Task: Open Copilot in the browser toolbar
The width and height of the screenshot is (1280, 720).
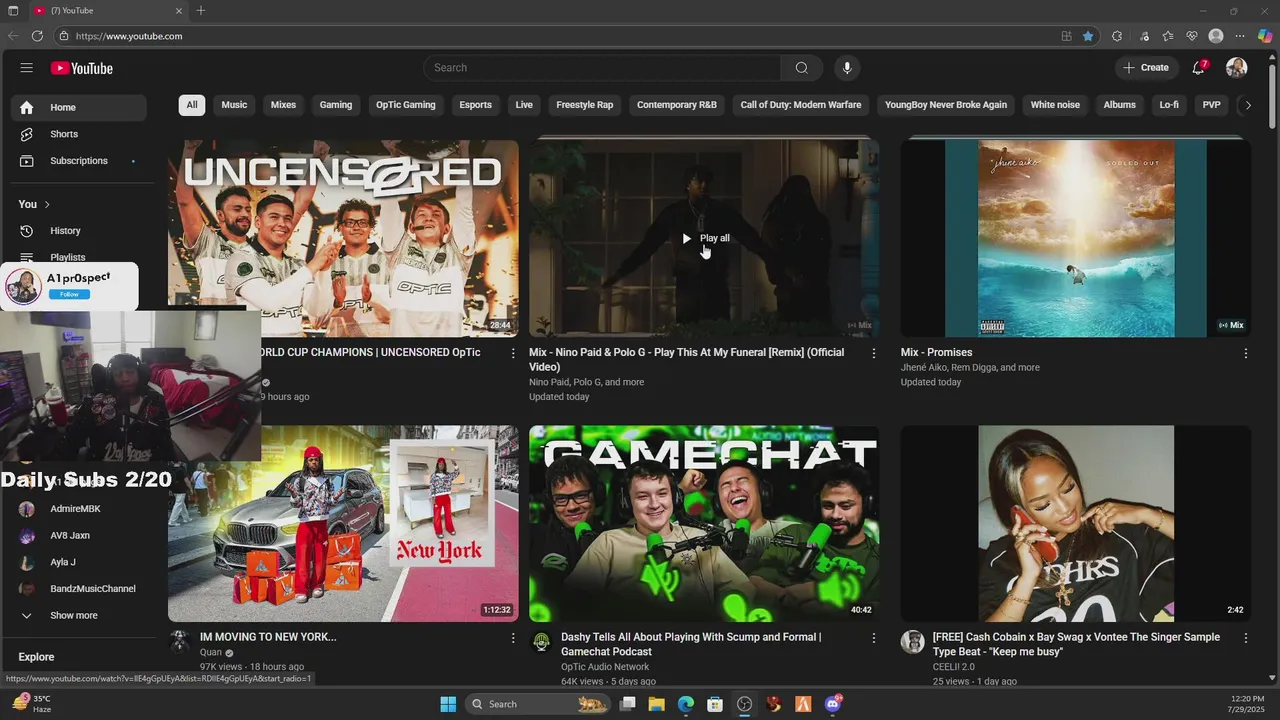Action: click(x=1265, y=36)
